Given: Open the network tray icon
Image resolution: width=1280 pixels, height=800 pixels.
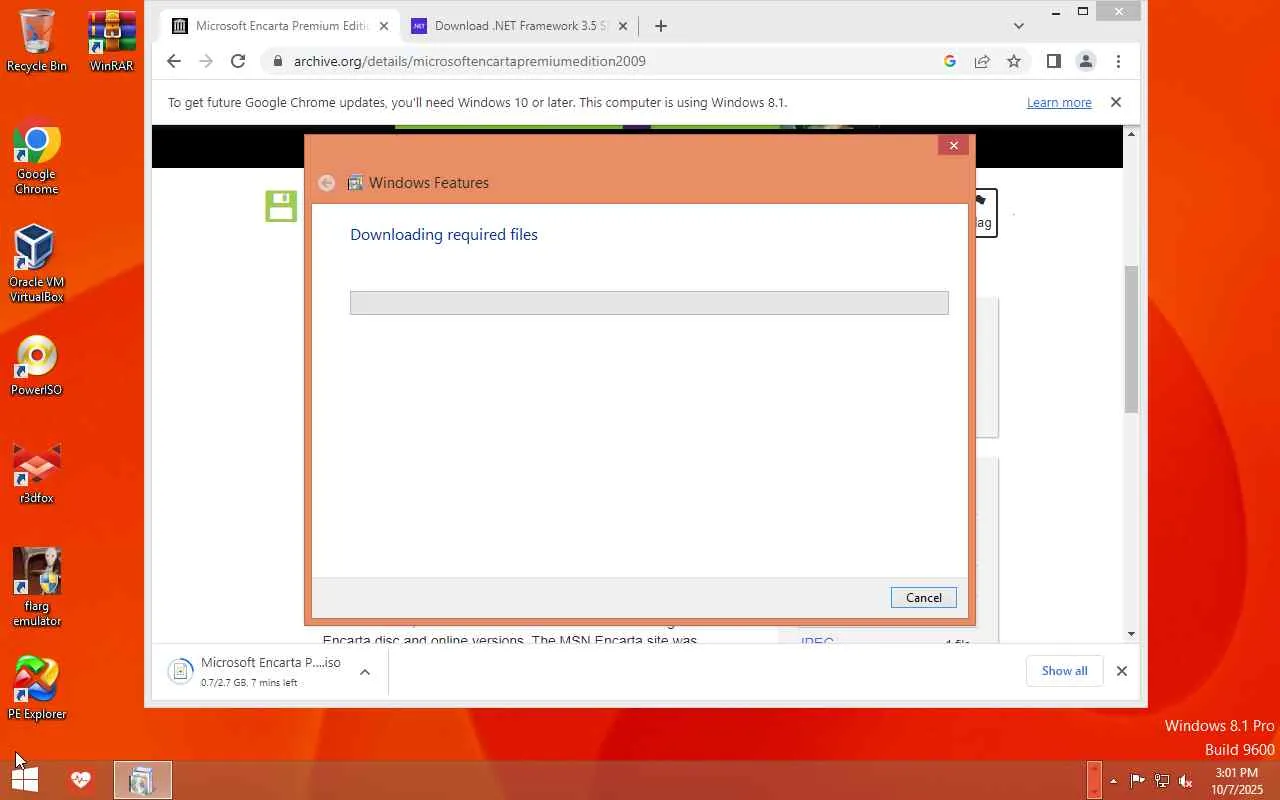Looking at the screenshot, I should 1162,781.
